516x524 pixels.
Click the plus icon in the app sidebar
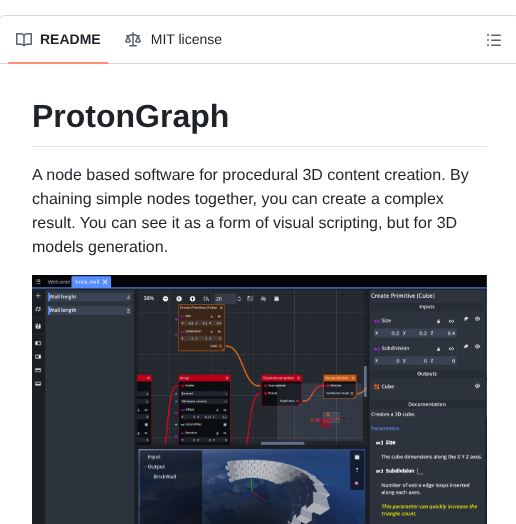click(x=38, y=296)
